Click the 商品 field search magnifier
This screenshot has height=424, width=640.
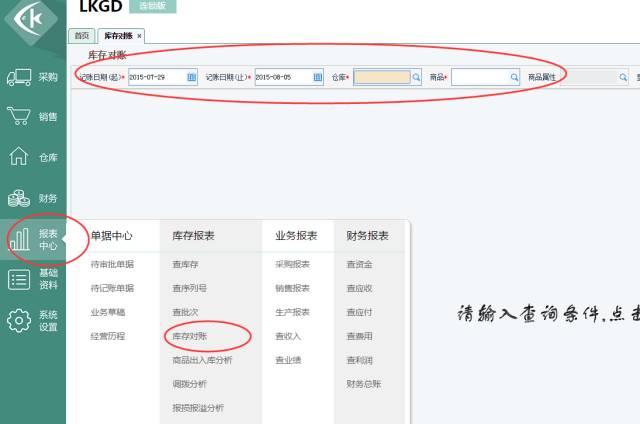[514, 77]
